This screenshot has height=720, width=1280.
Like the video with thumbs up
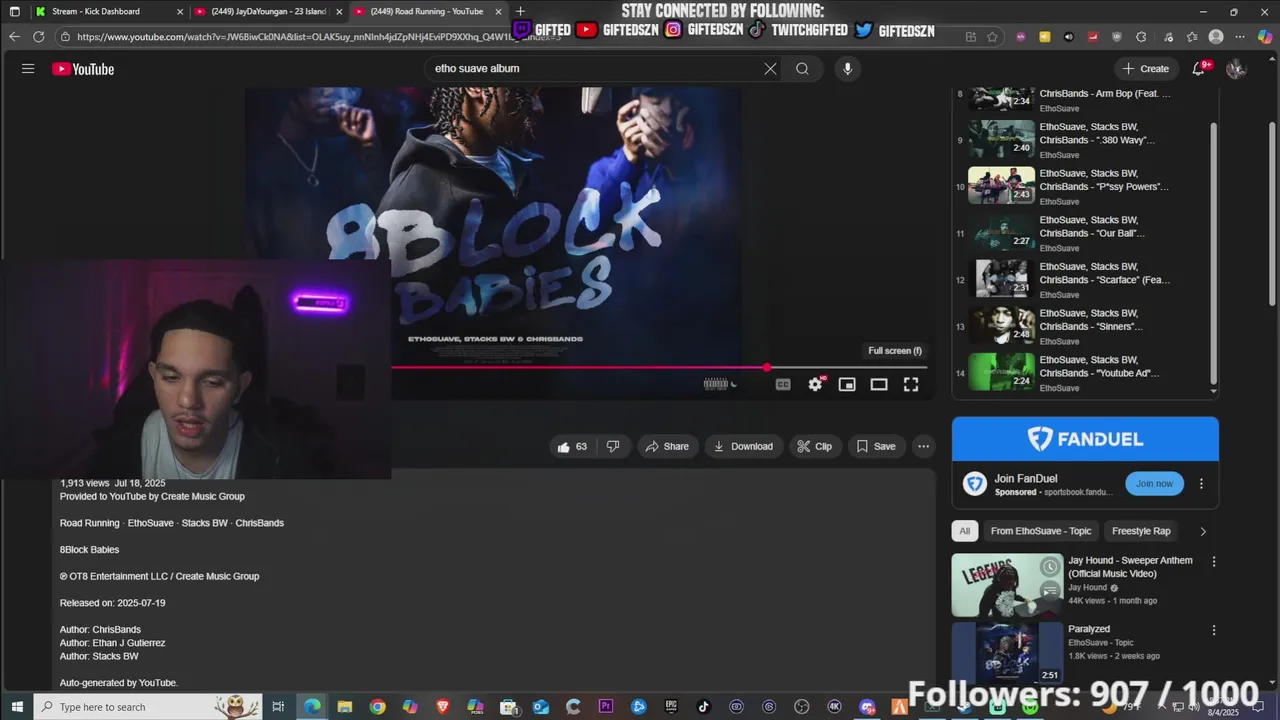coord(571,446)
